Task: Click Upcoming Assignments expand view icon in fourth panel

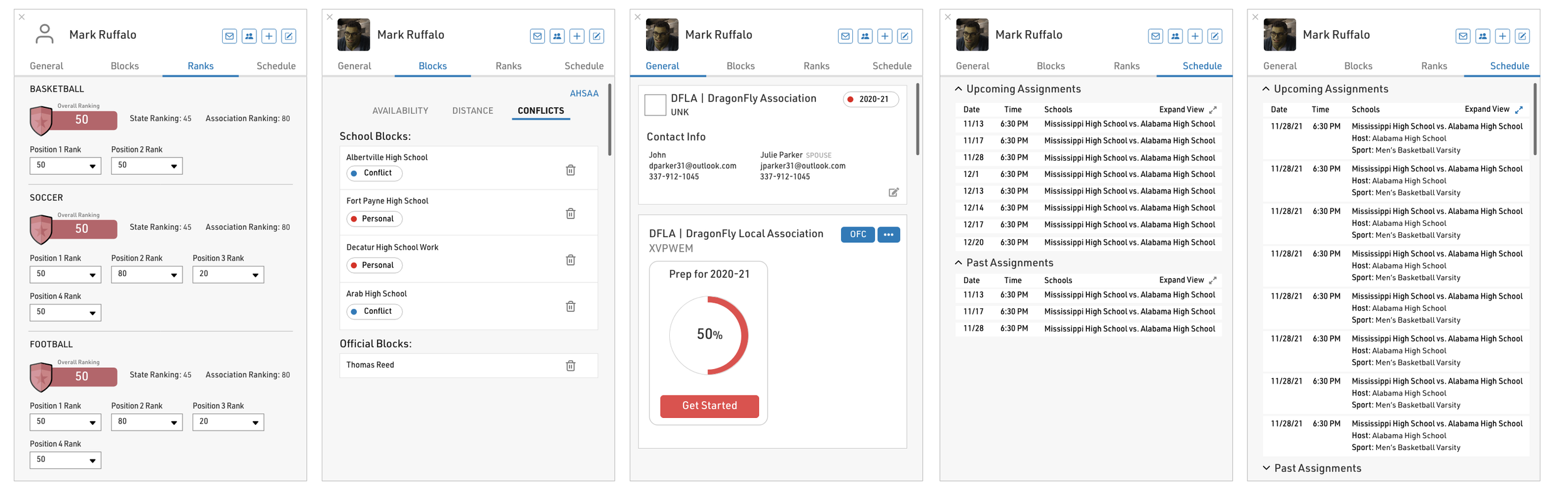Action: click(1212, 110)
